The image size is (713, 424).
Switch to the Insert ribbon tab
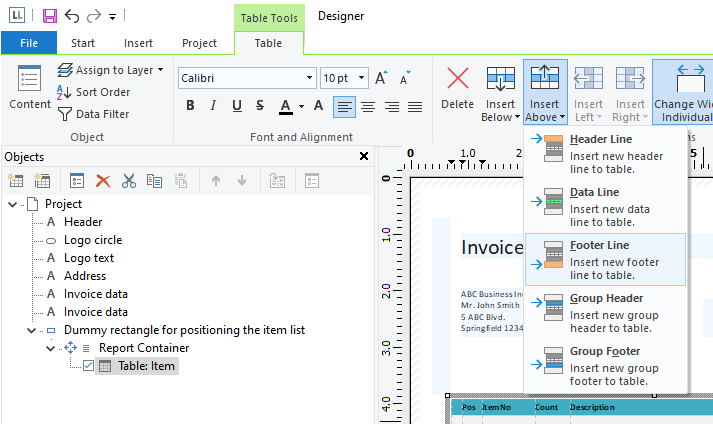click(138, 43)
